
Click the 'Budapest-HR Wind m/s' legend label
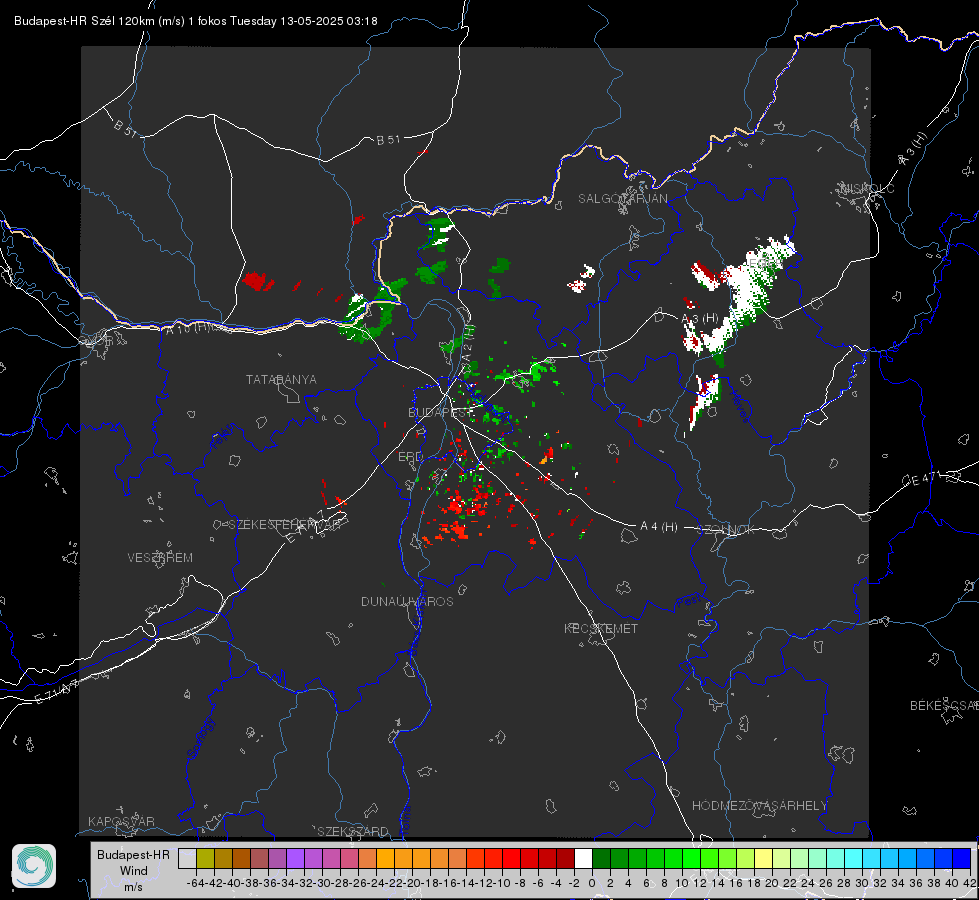pyautogui.click(x=134, y=870)
